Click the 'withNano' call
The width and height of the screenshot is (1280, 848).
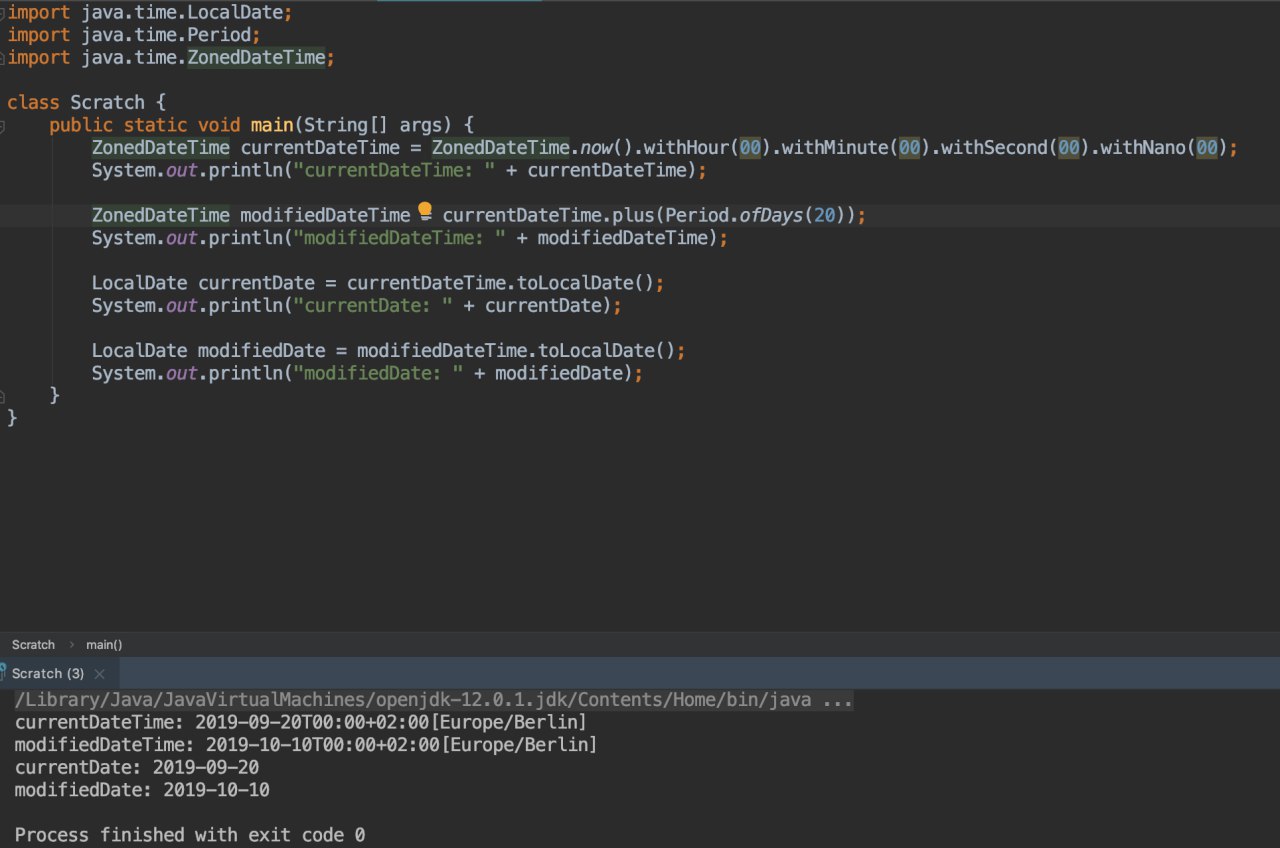point(1143,148)
